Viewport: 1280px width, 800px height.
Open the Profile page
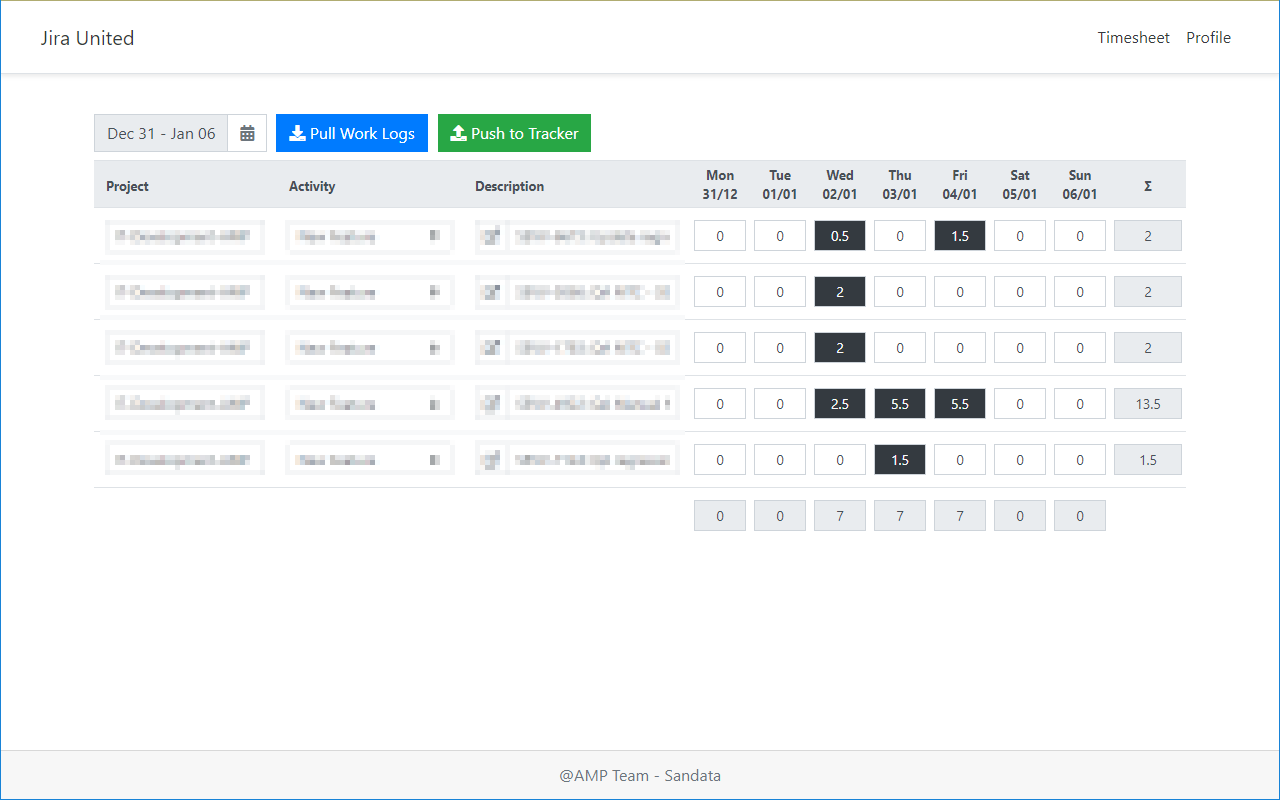pos(1208,37)
